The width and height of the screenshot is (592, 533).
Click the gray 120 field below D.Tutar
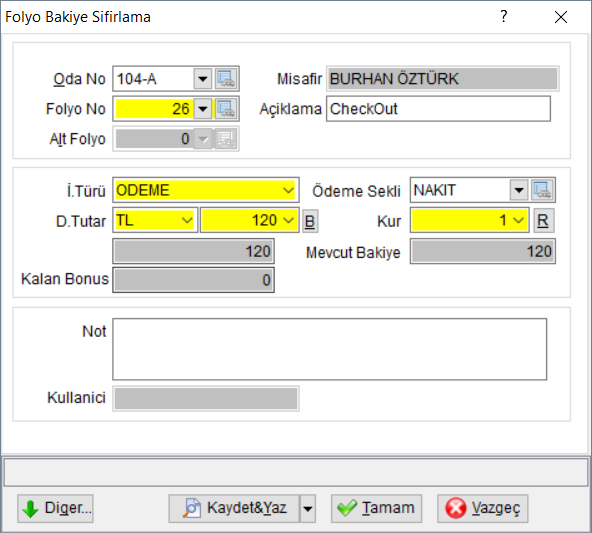point(193,251)
